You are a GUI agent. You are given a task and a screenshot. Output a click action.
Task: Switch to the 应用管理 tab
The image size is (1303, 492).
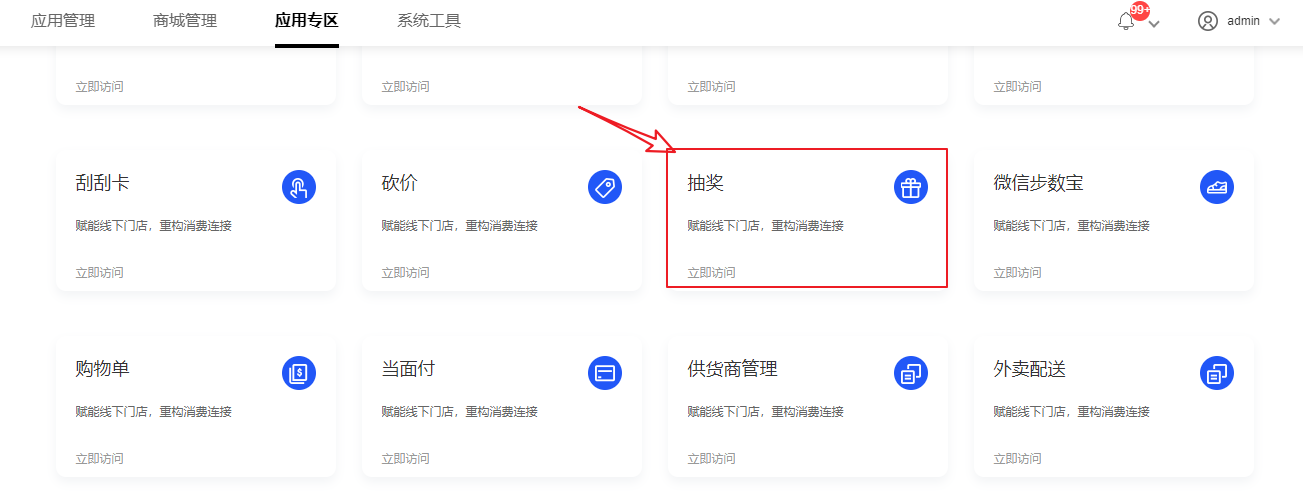(x=63, y=21)
